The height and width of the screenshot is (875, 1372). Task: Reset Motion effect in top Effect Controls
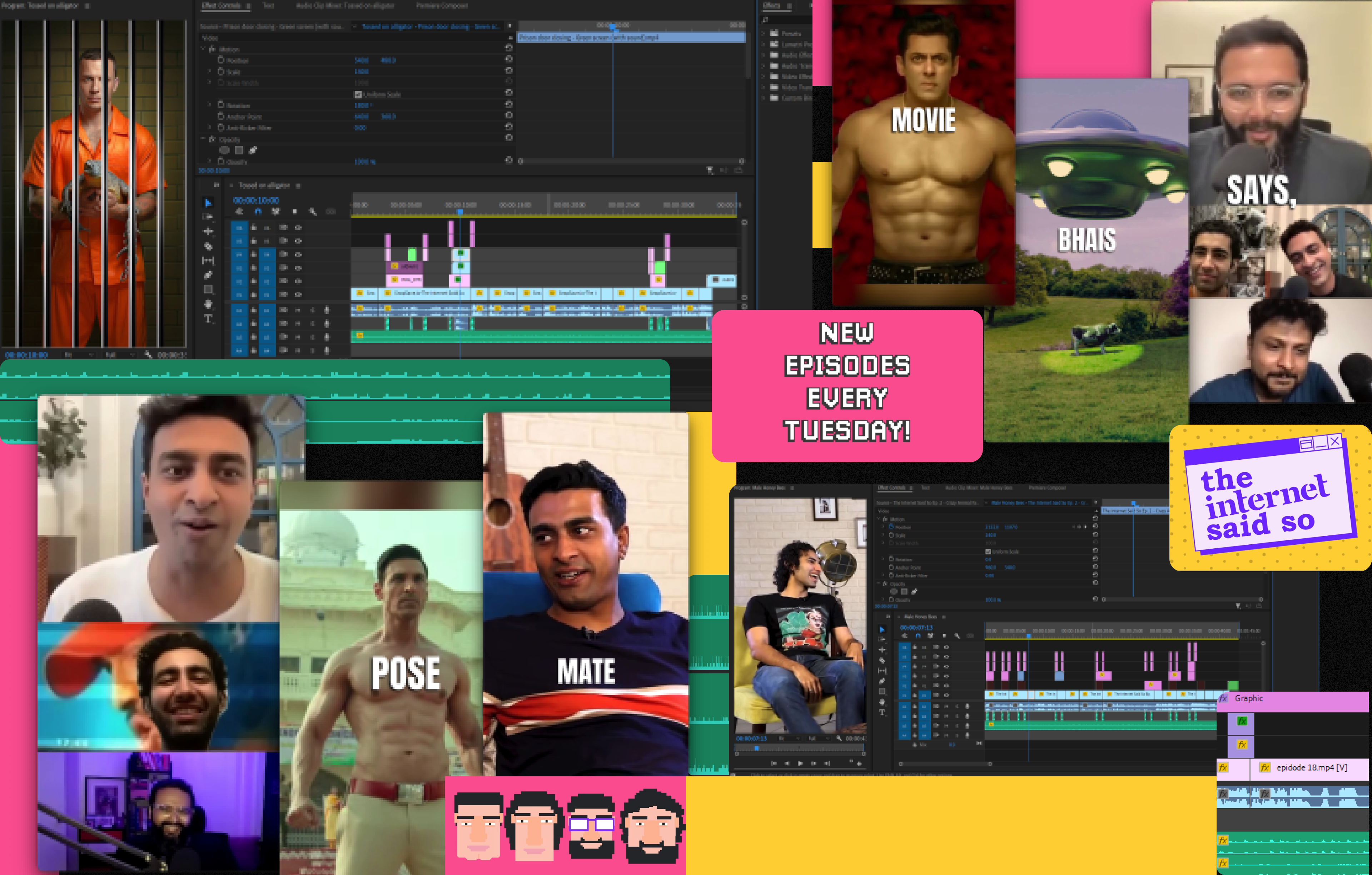[509, 49]
